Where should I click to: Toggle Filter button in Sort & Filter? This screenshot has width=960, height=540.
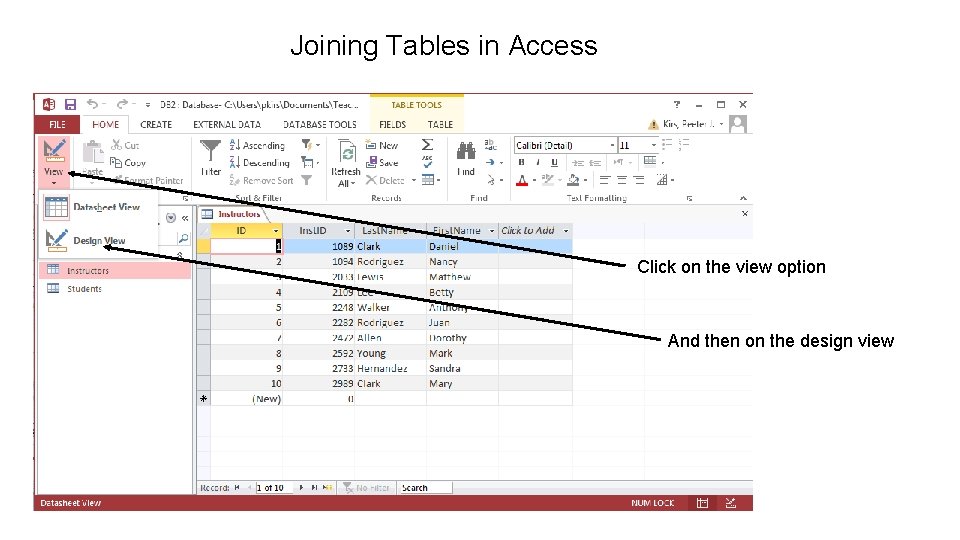click(x=307, y=180)
